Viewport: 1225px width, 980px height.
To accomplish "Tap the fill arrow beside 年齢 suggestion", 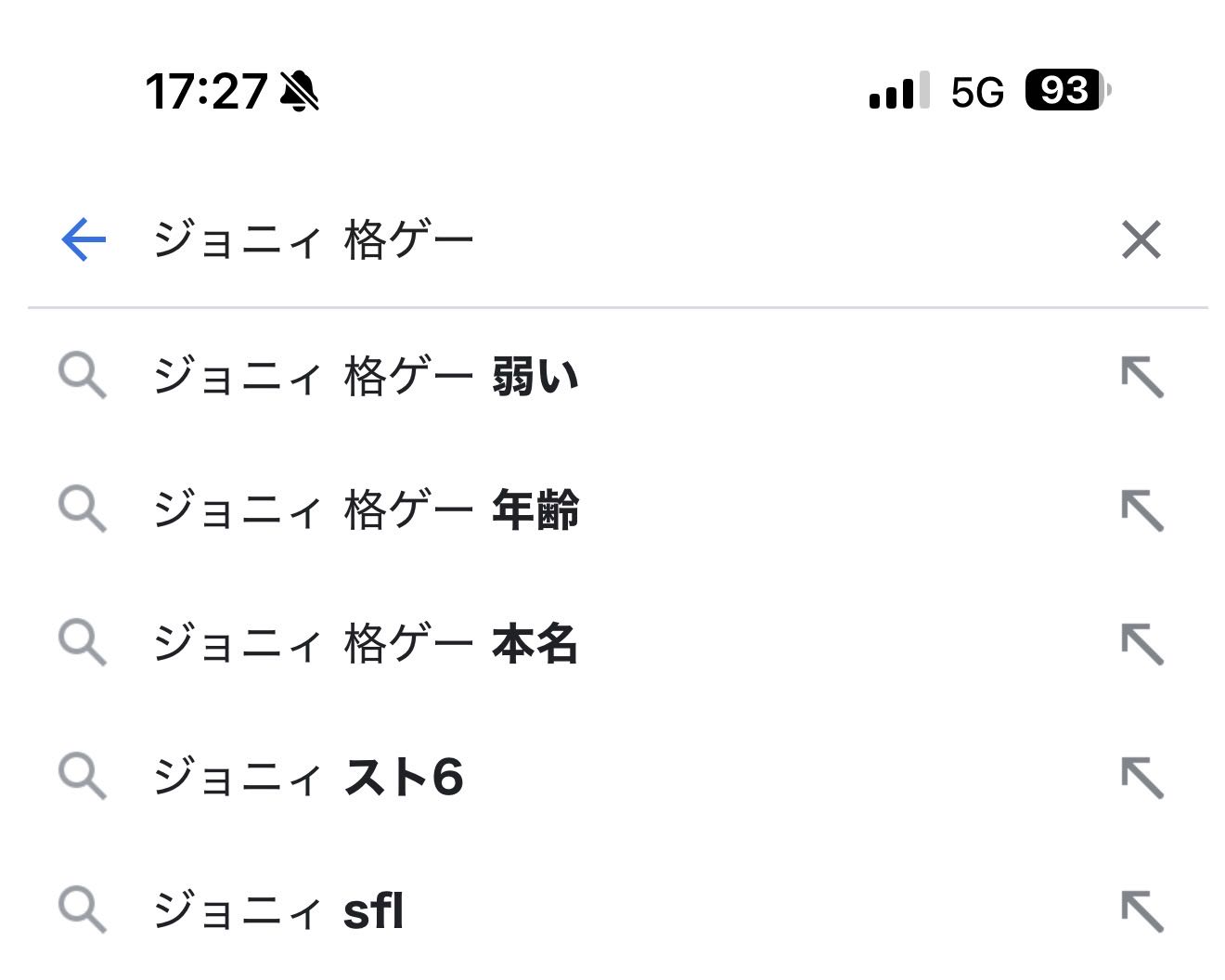I will tap(1141, 511).
